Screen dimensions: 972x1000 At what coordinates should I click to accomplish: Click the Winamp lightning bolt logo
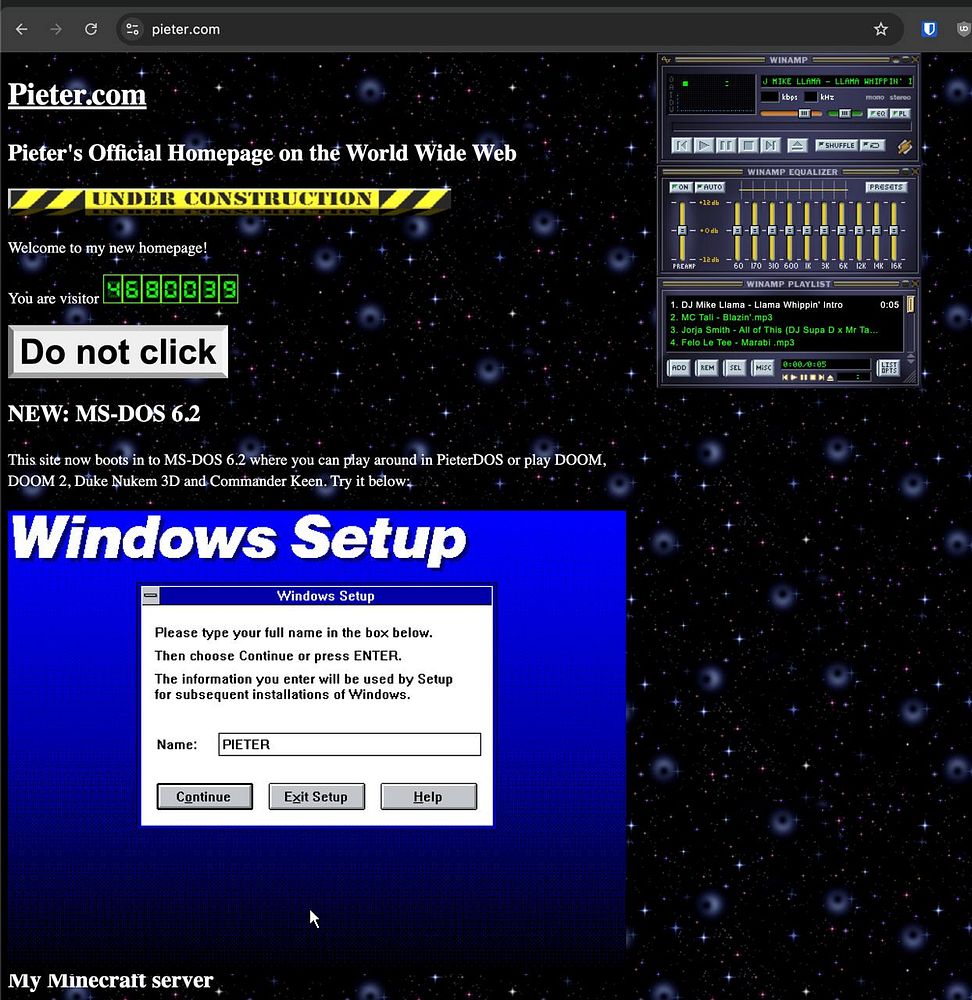905,147
